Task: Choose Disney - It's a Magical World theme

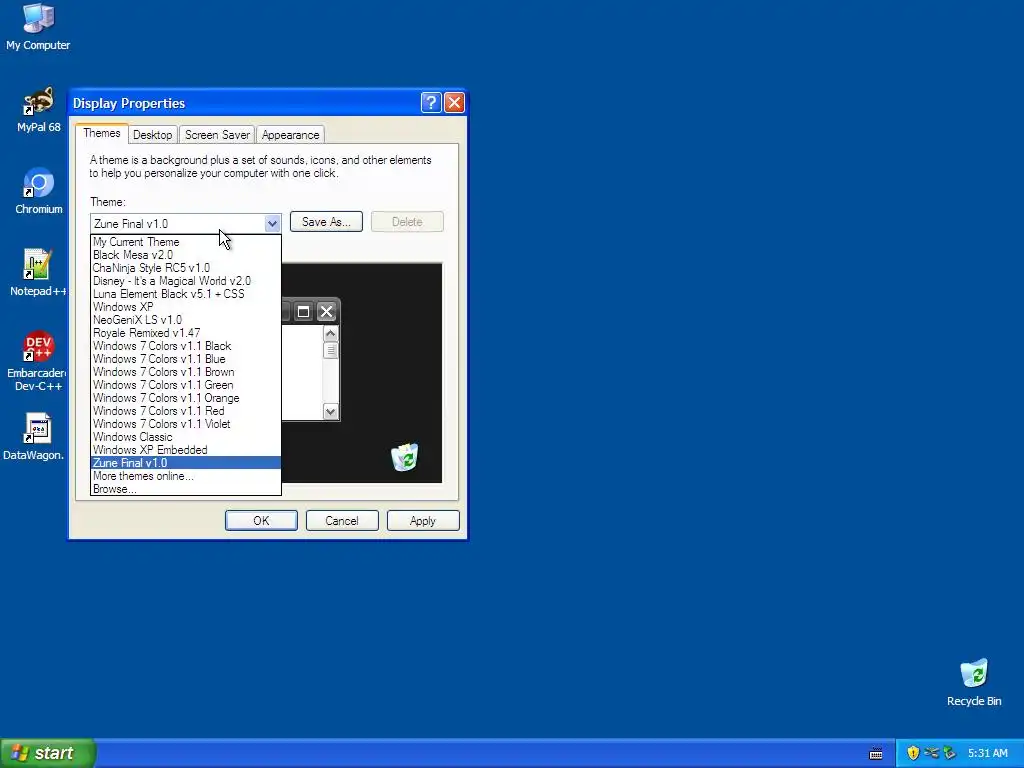Action: 185,281
